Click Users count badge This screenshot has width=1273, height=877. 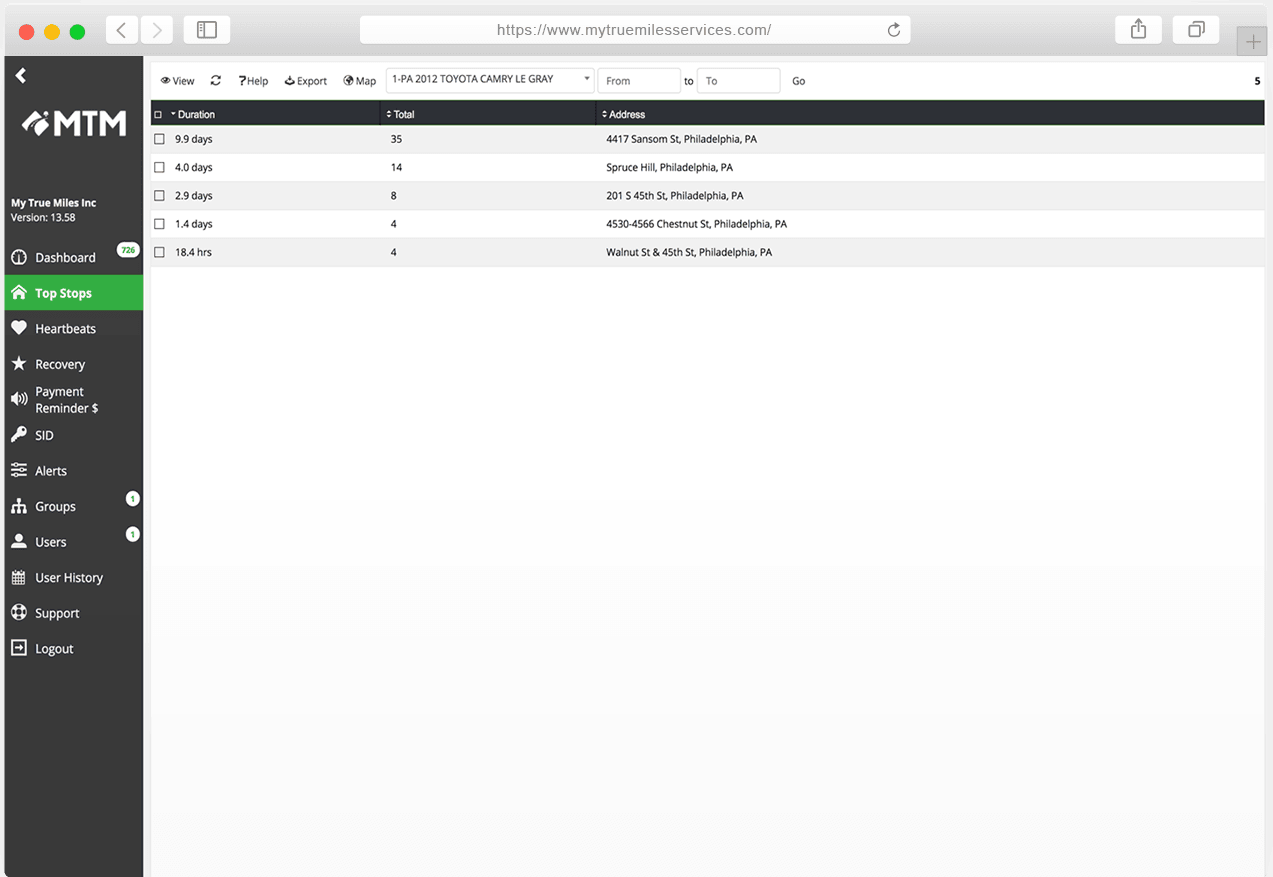[133, 534]
